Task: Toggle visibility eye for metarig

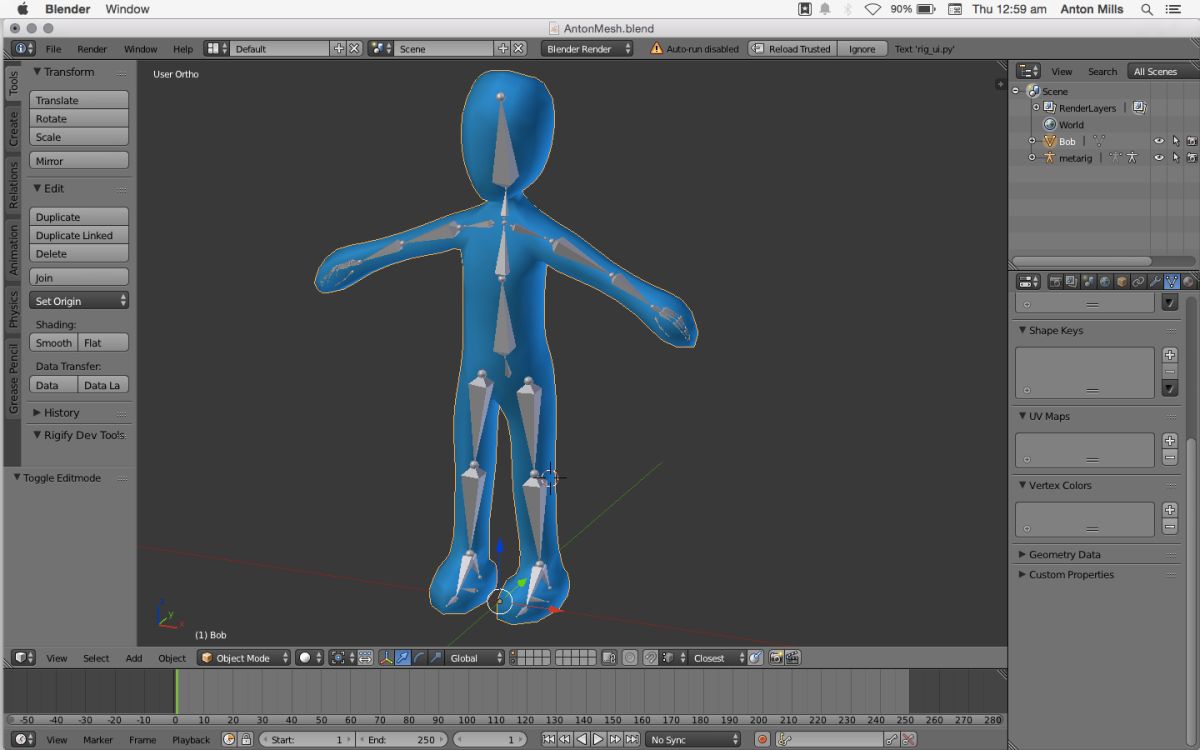Action: (1159, 158)
